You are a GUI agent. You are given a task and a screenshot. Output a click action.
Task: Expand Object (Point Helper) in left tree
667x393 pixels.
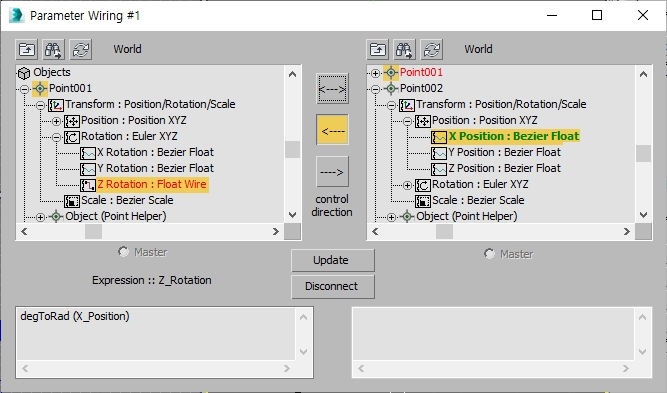tap(40, 217)
